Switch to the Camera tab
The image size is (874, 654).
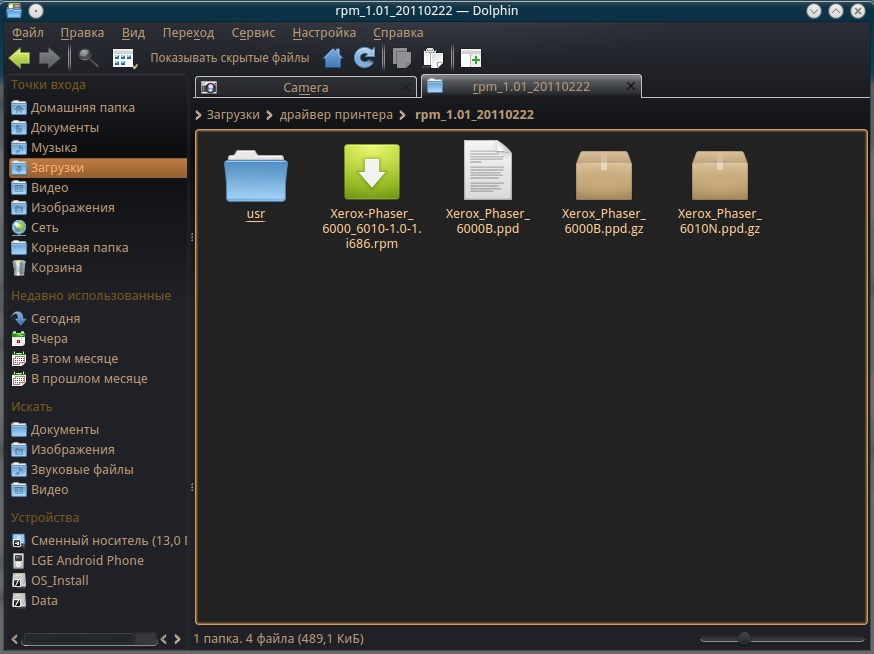pyautogui.click(x=304, y=87)
